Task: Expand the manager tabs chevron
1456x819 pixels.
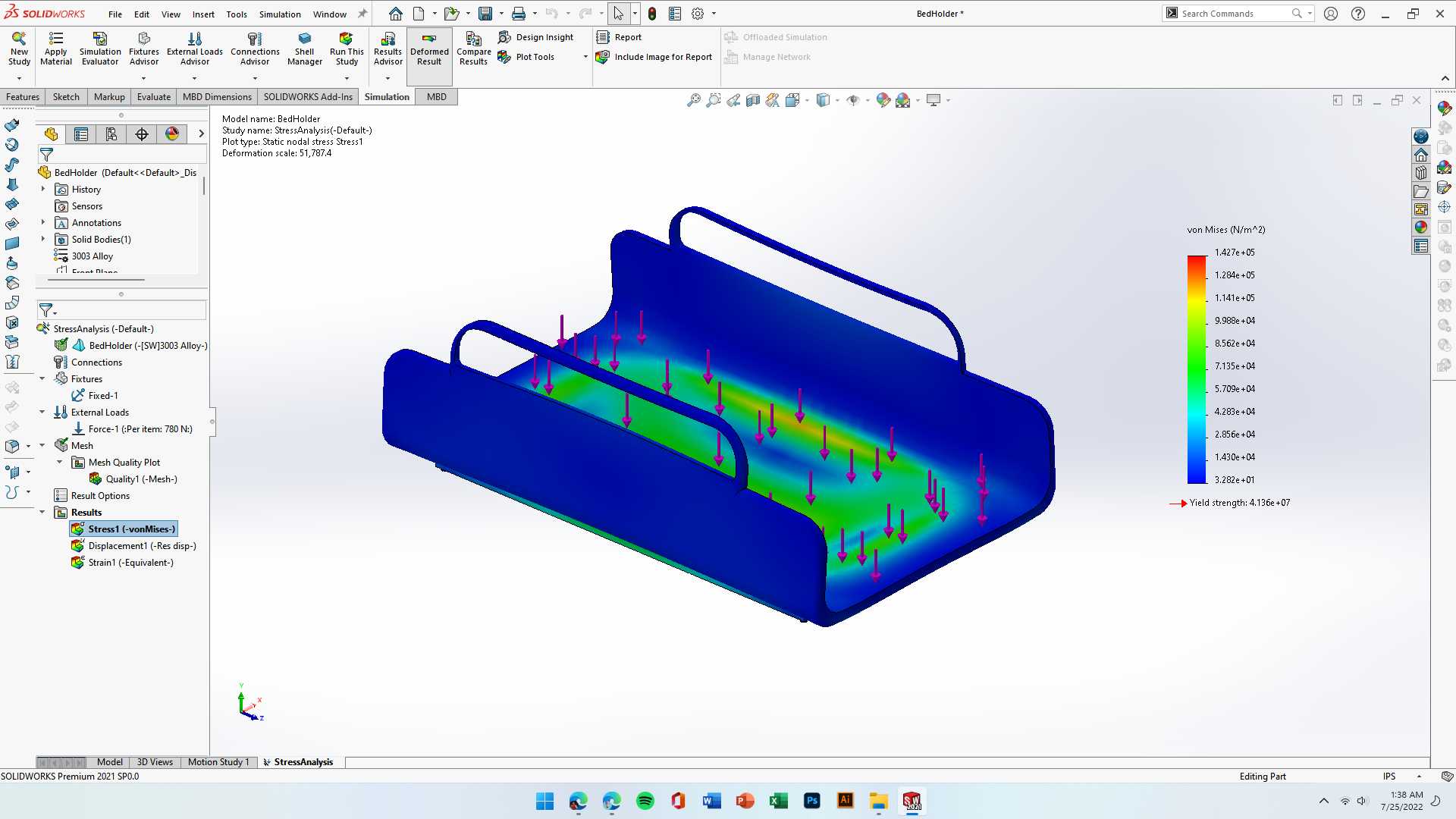Action: (201, 134)
